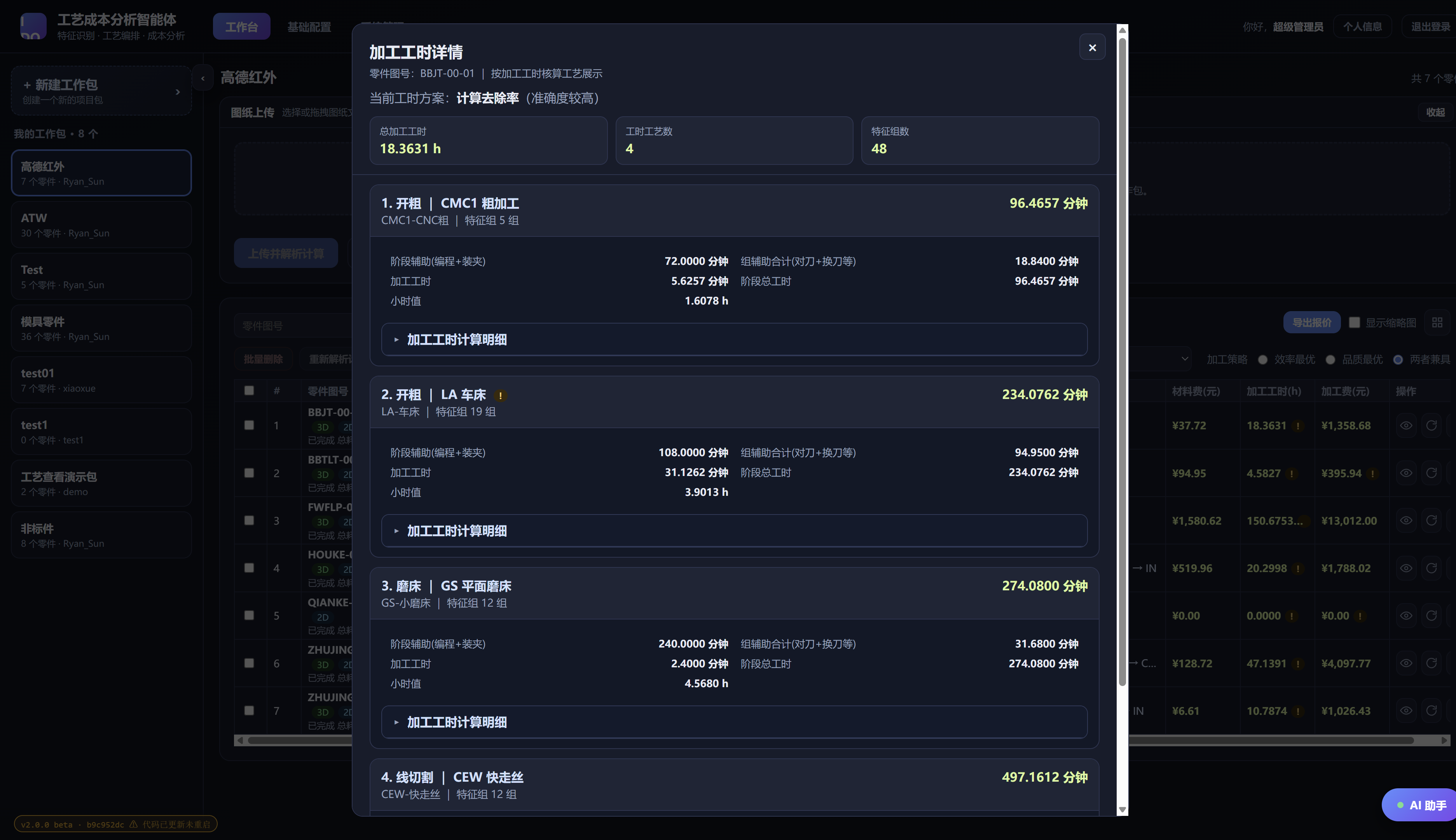Select 两者兼具 strategy radio button
The width and height of the screenshot is (1456, 840).
[x=1398, y=359]
